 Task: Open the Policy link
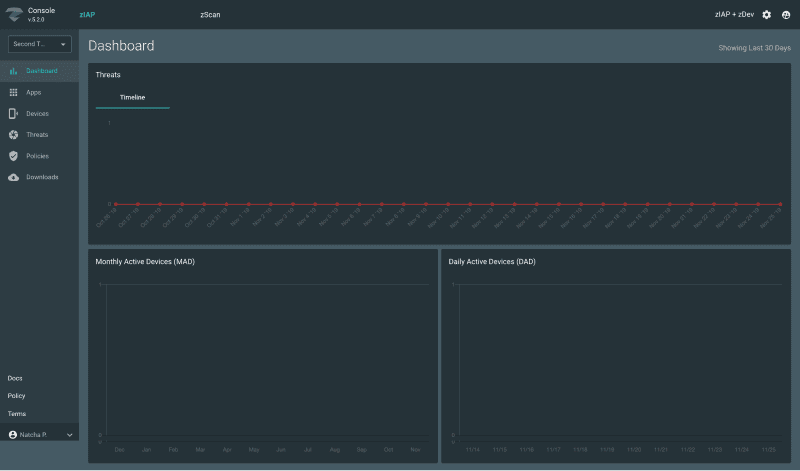[16, 396]
